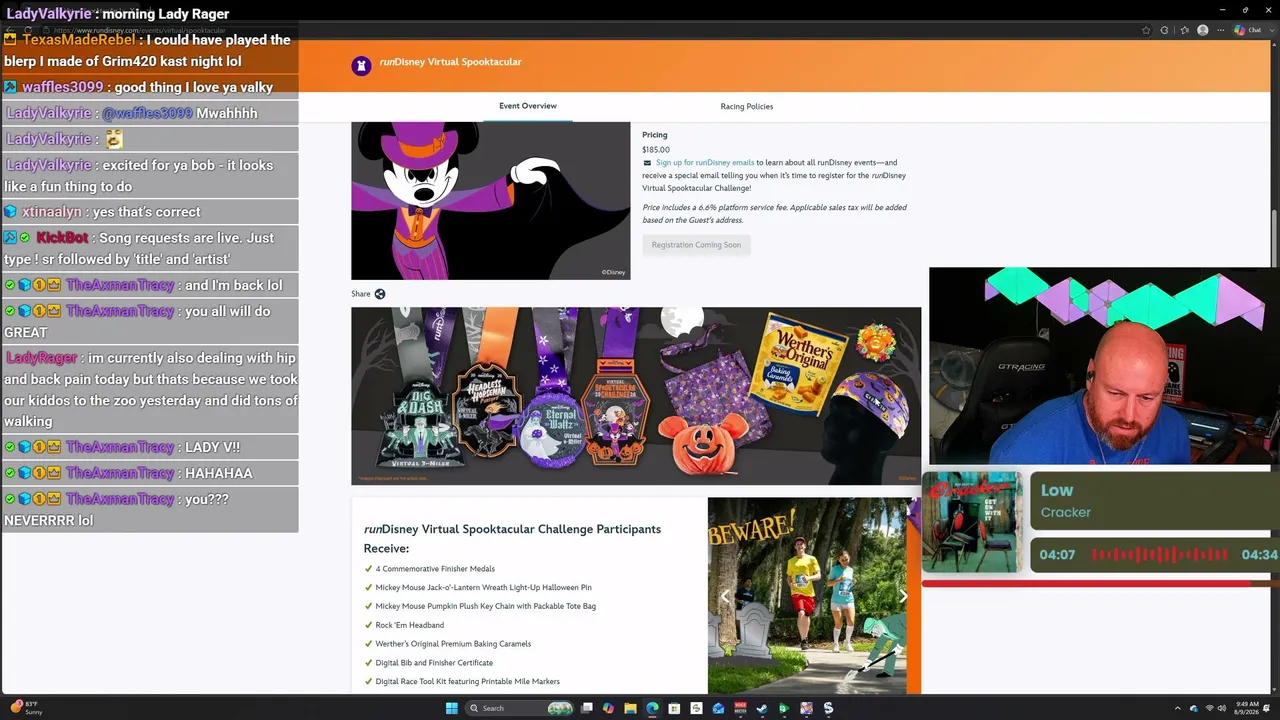
Task: Show hidden system tray icons
Action: [1179, 708]
